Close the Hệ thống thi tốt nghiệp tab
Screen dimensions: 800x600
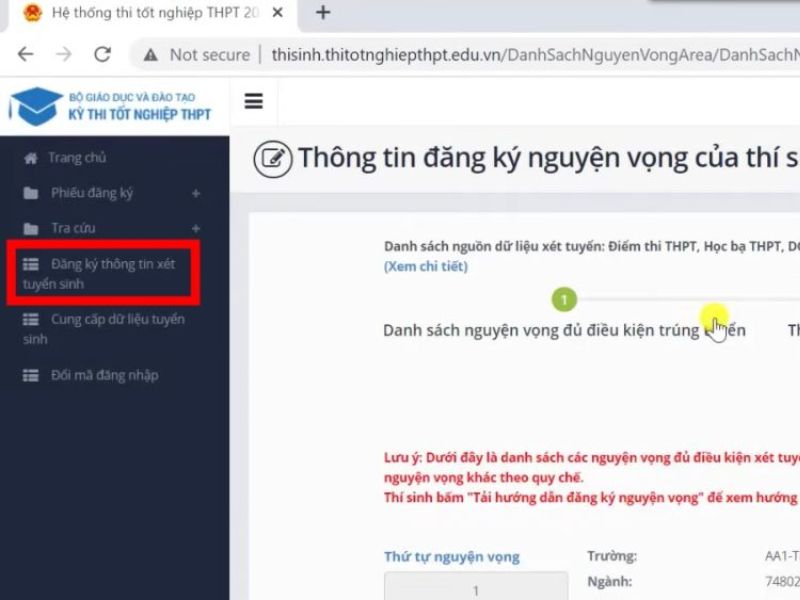278,13
